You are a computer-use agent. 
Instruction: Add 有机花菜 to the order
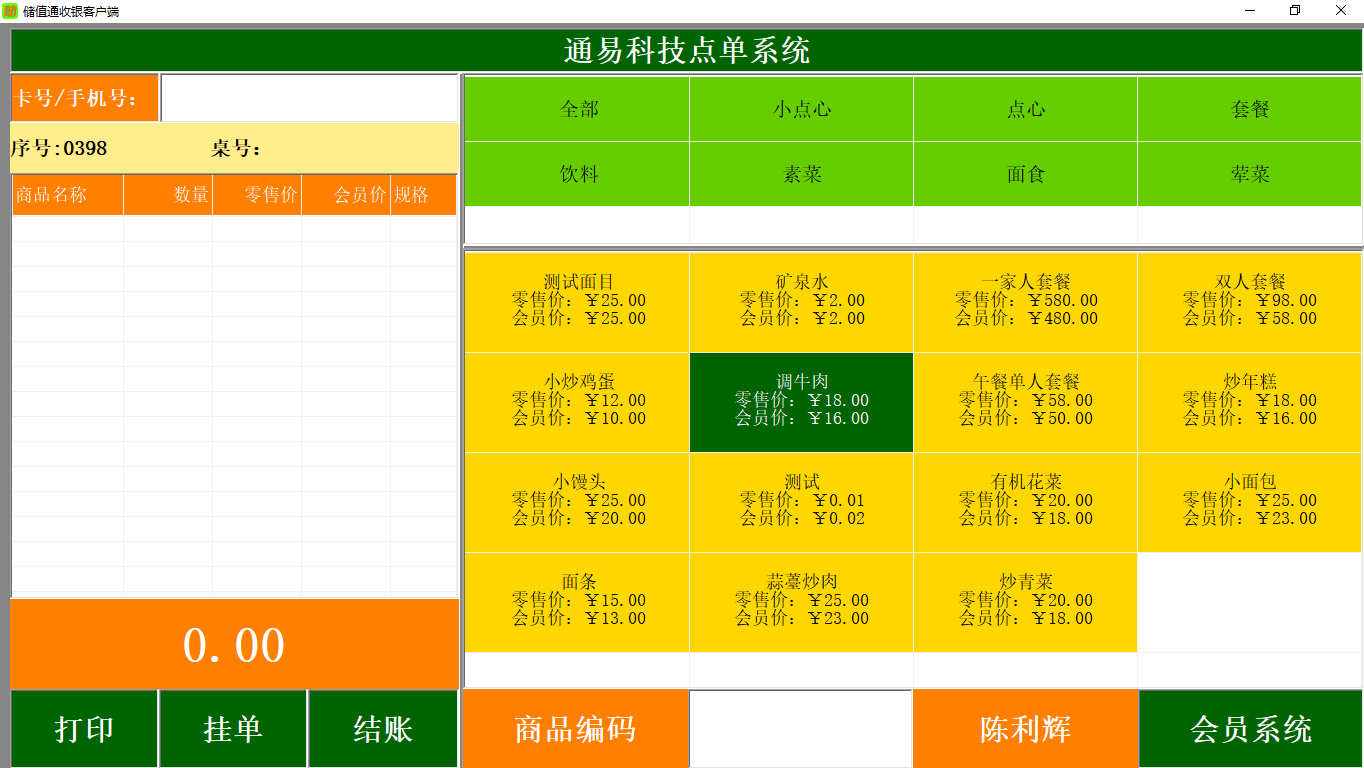click(1025, 502)
